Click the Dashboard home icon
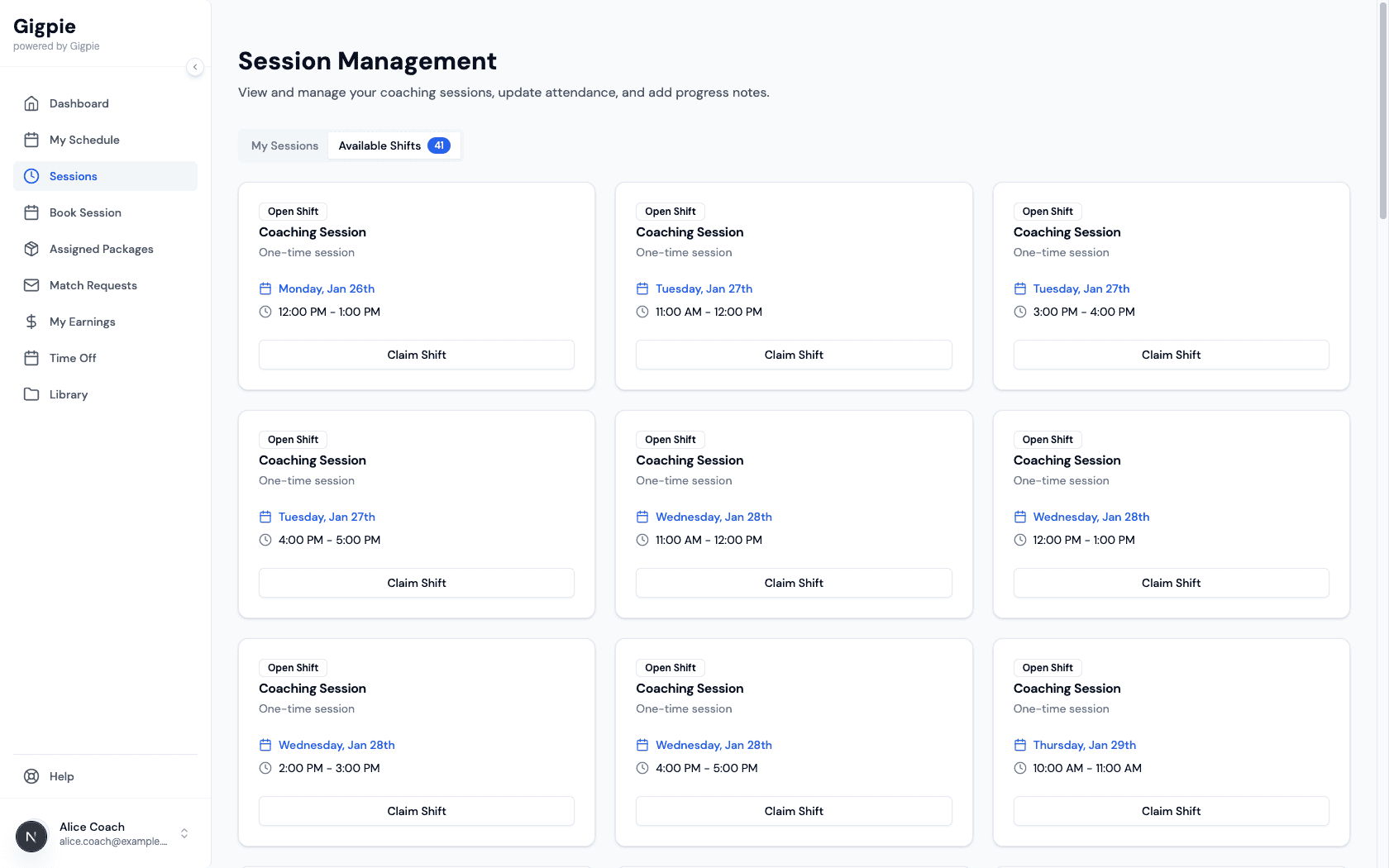 point(31,103)
